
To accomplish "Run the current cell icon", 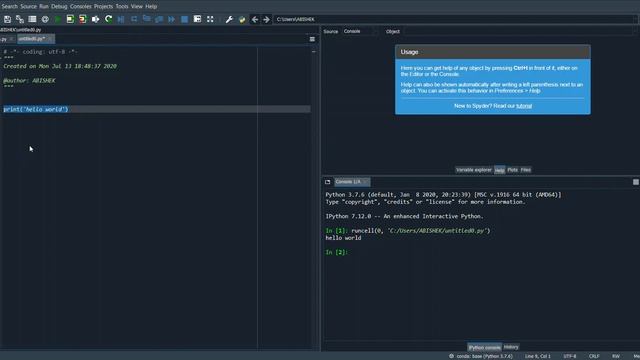I will coord(70,19).
